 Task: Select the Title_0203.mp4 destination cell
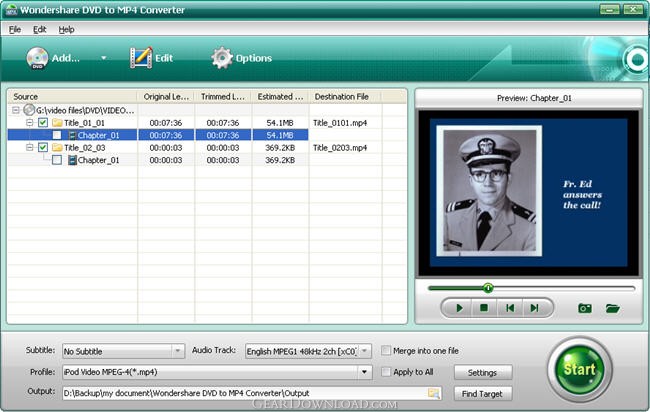pos(340,148)
